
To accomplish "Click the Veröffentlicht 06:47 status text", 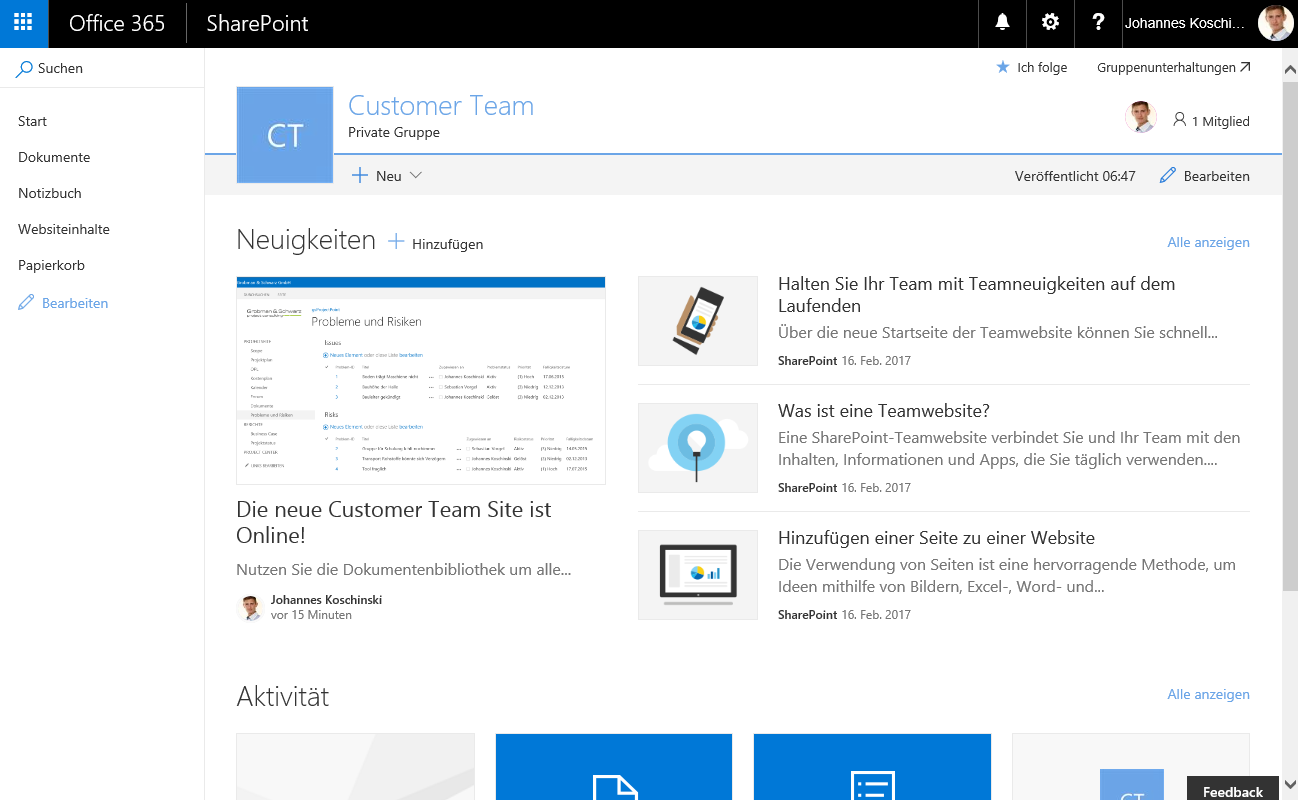I will click(x=1075, y=176).
